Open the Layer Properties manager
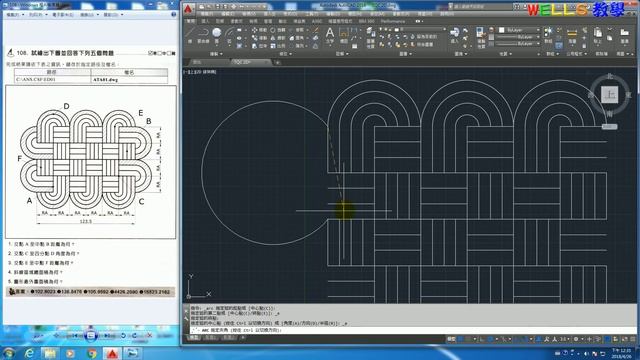This screenshot has width=640, height=360. pyautogui.click(x=371, y=37)
